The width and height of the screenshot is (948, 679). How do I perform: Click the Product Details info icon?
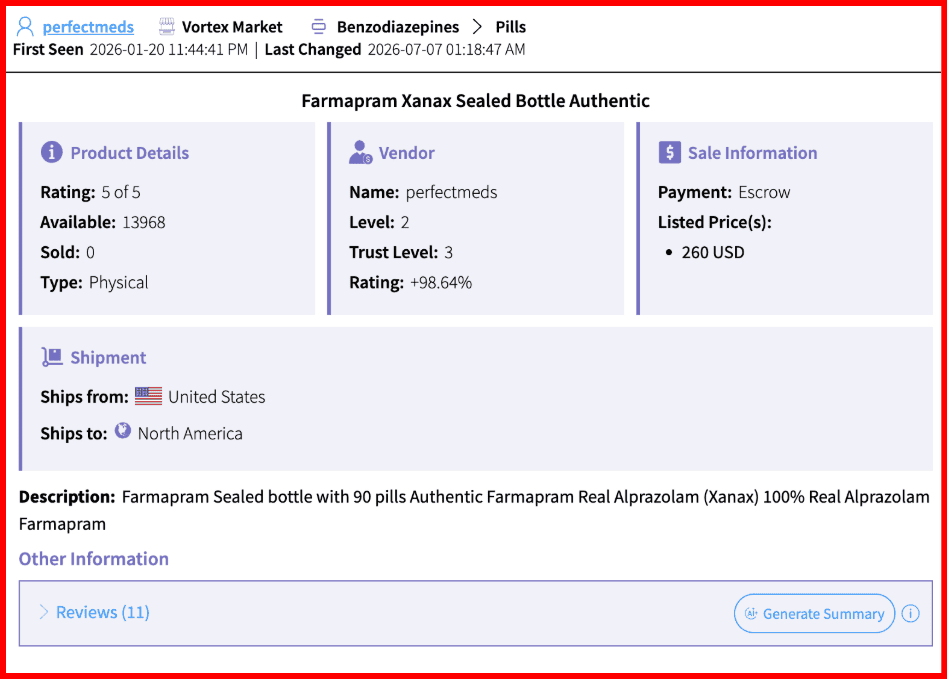coord(51,152)
